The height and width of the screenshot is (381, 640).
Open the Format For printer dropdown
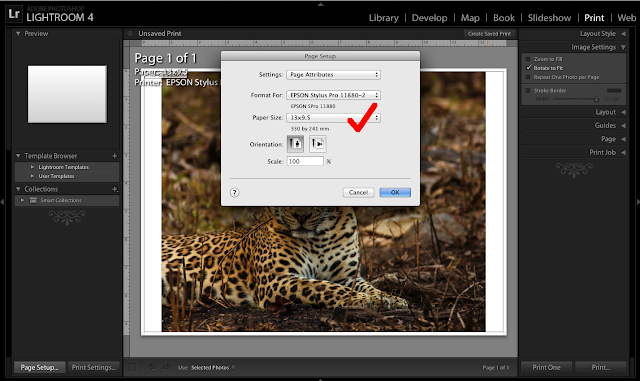coord(333,95)
